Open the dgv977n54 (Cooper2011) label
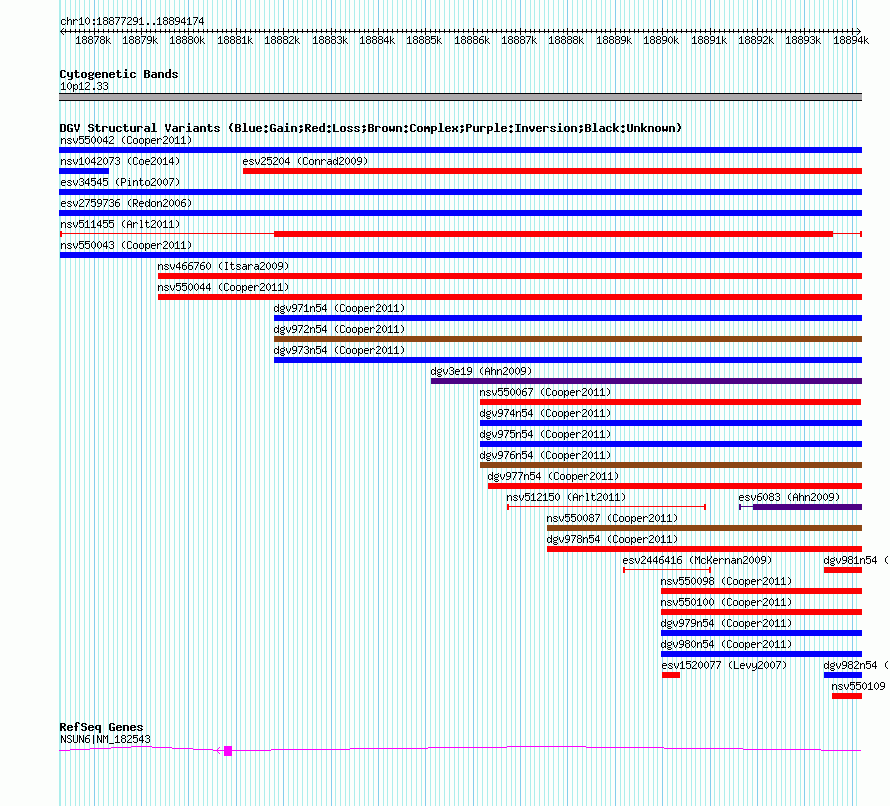This screenshot has height=806, width=890. pyautogui.click(x=553, y=476)
